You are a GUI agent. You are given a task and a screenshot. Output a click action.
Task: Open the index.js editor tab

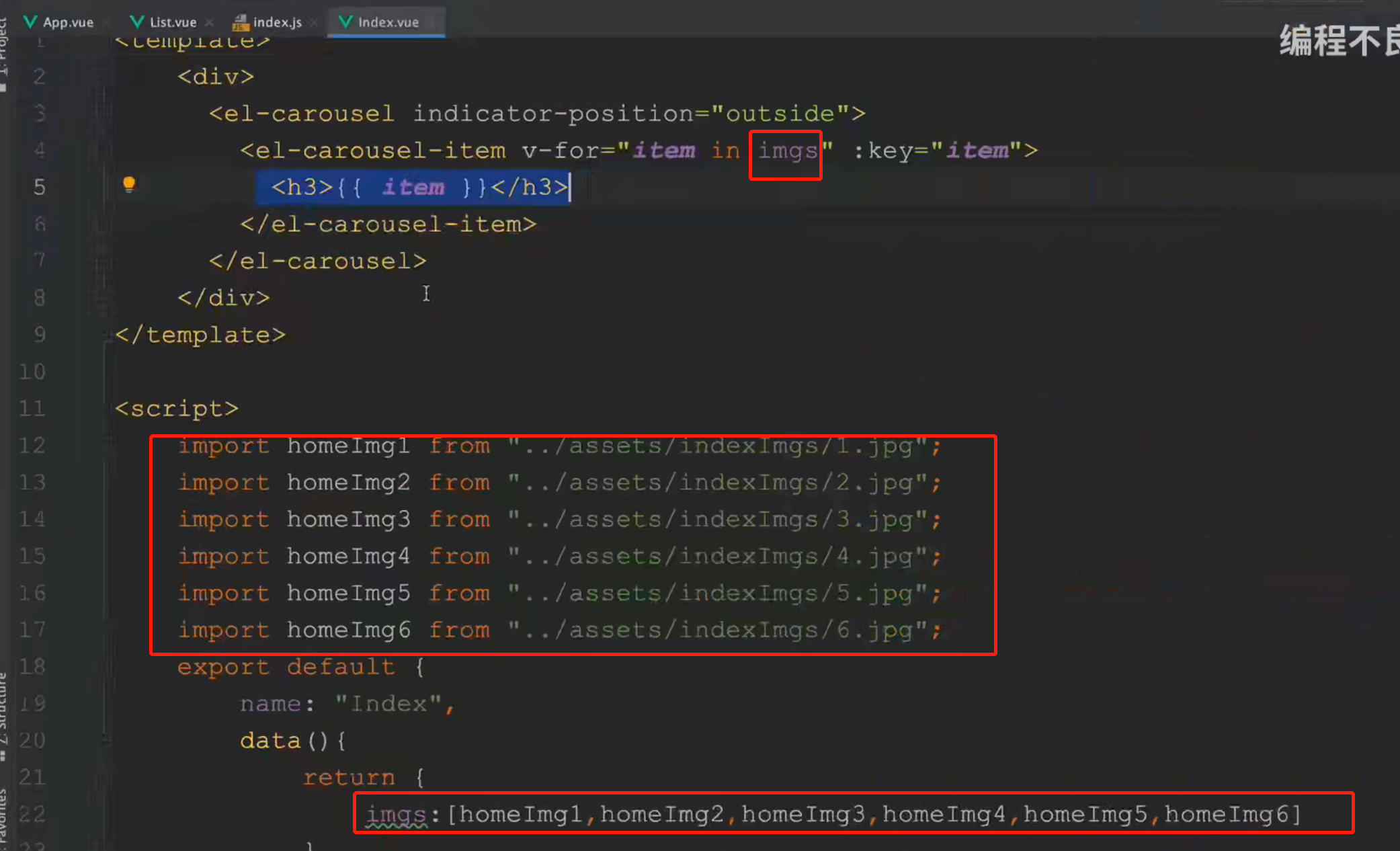(277, 22)
